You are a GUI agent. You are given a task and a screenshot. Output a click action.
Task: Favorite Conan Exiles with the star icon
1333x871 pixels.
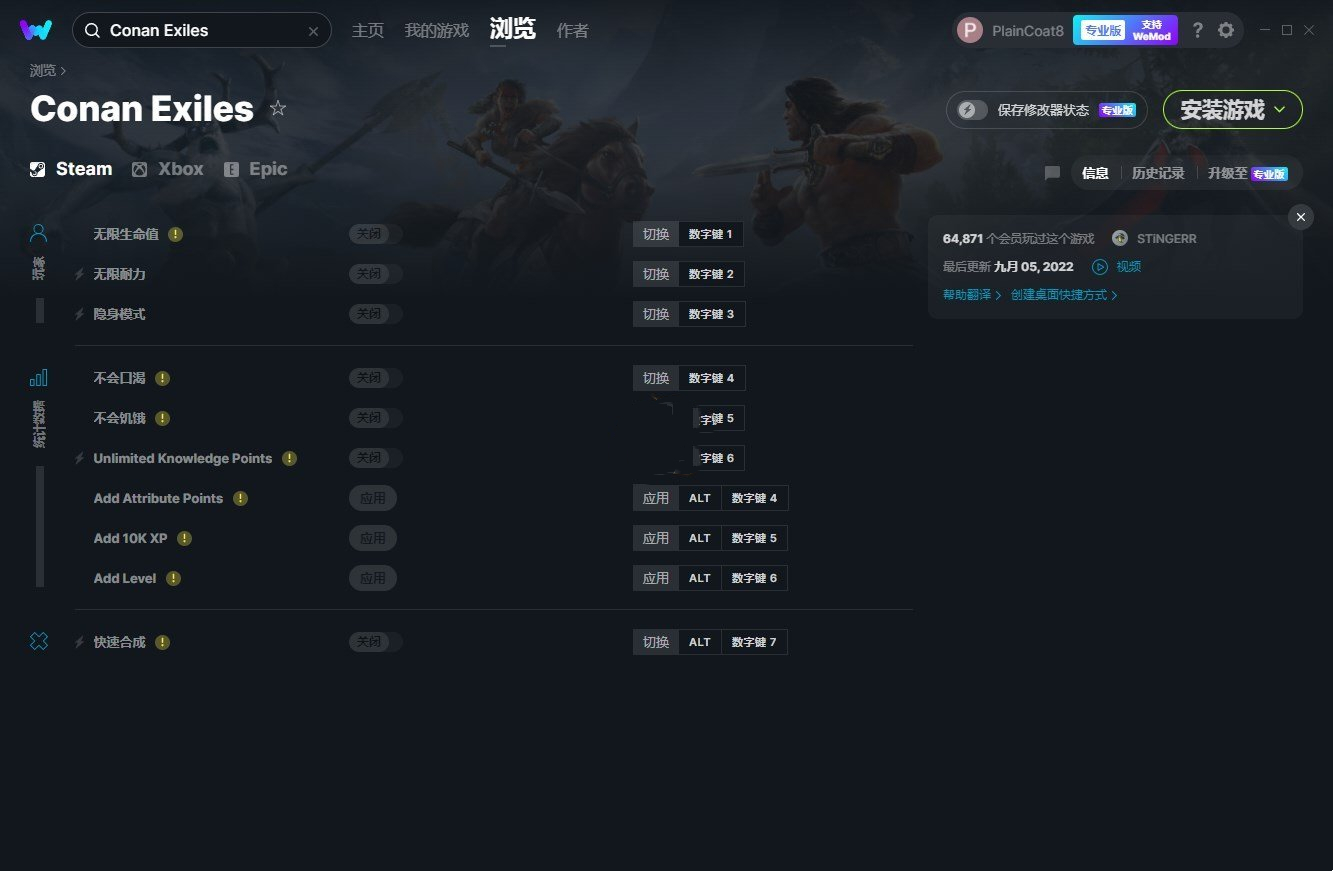pos(278,108)
